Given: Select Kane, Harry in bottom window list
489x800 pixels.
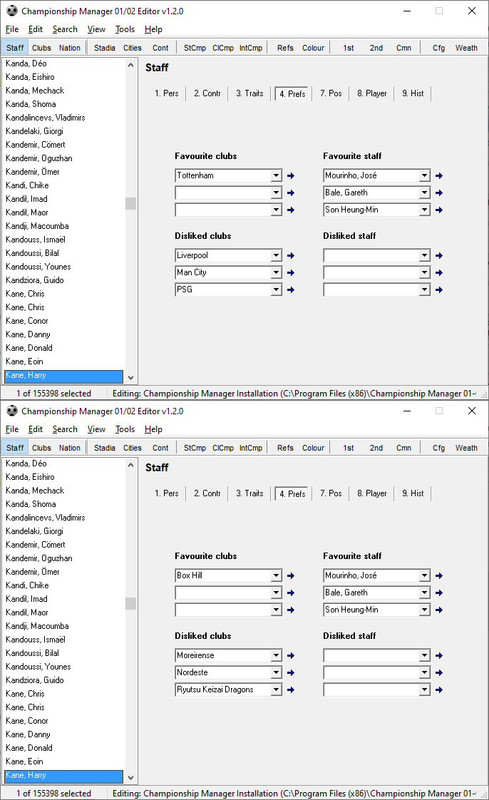Looking at the screenshot, I should (x=63, y=776).
